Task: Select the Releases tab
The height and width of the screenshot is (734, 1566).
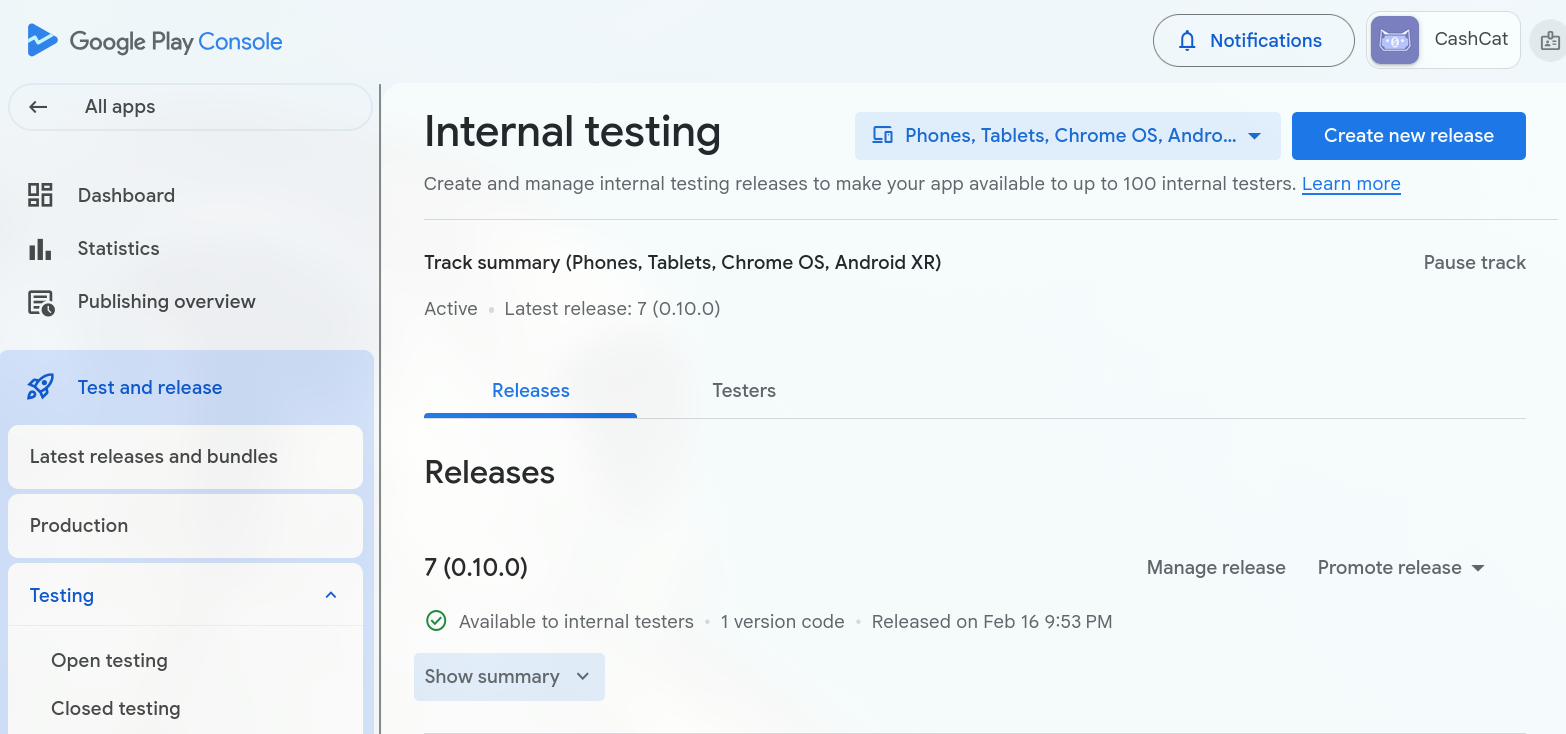Action: [x=530, y=390]
